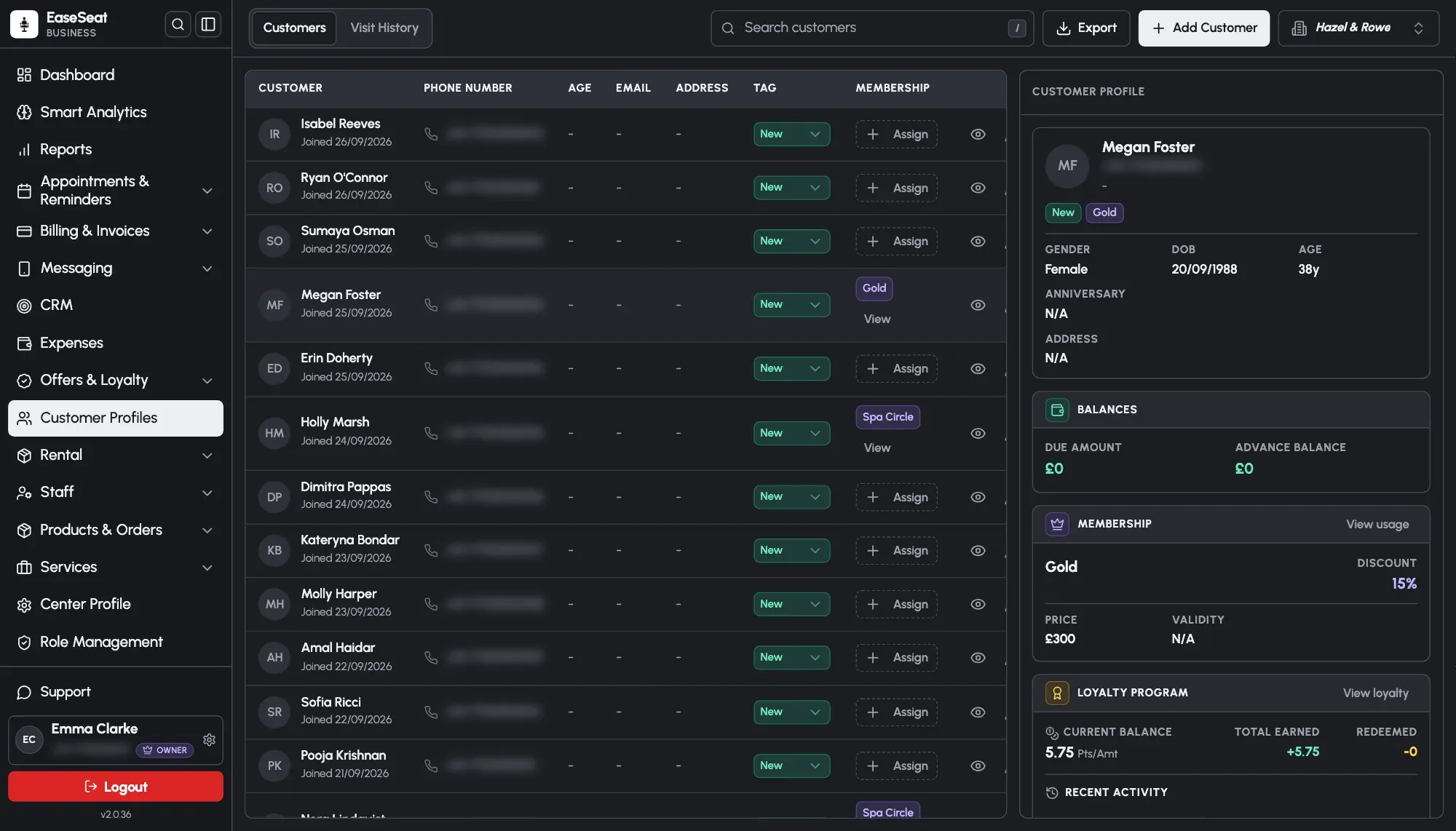Open Smart Analytics in the sidebar
Image resolution: width=1456 pixels, height=831 pixels.
(x=116, y=112)
